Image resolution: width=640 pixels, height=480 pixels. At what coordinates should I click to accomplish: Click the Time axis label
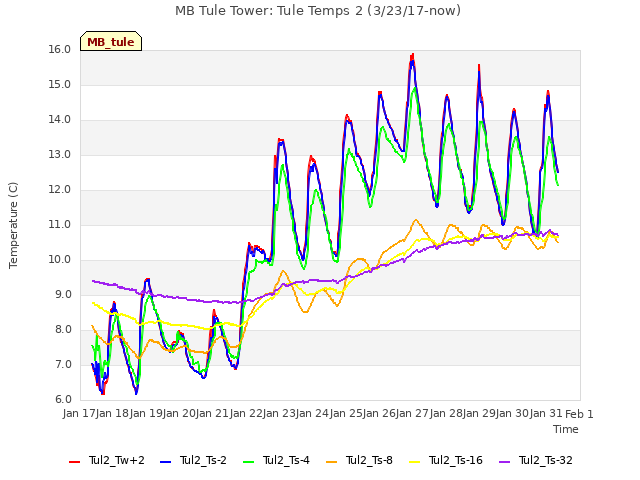click(x=566, y=429)
